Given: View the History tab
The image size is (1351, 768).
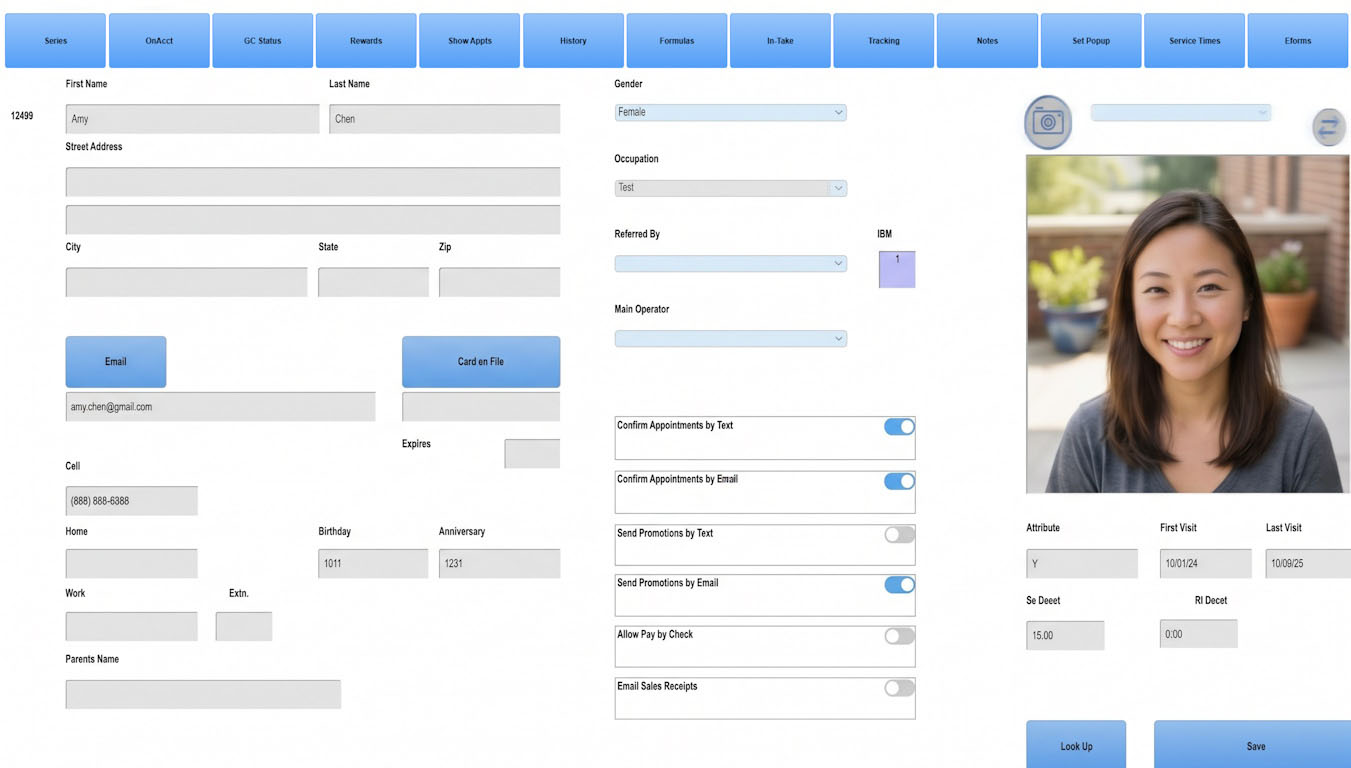Looking at the screenshot, I should [x=573, y=41].
